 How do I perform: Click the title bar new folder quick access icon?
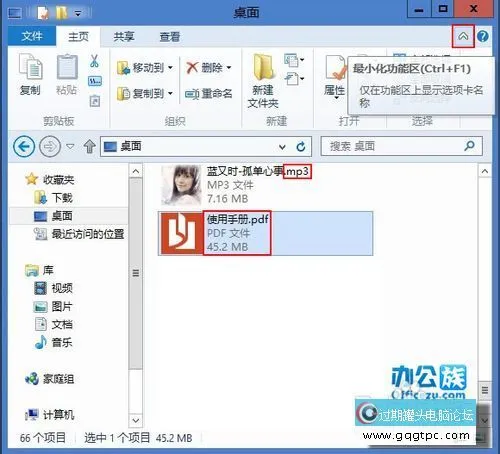click(x=61, y=13)
